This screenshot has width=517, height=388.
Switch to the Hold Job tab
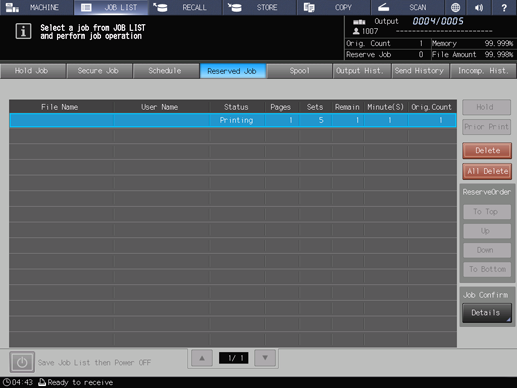(x=33, y=71)
